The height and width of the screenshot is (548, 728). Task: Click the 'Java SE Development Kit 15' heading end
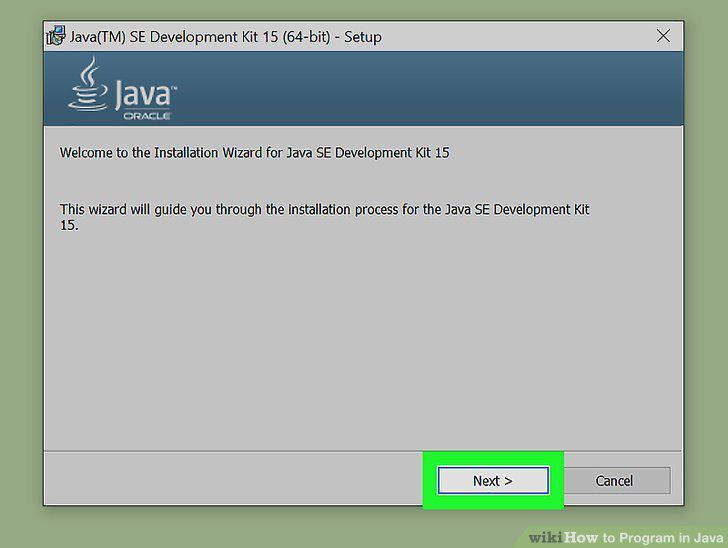pyautogui.click(x=368, y=153)
